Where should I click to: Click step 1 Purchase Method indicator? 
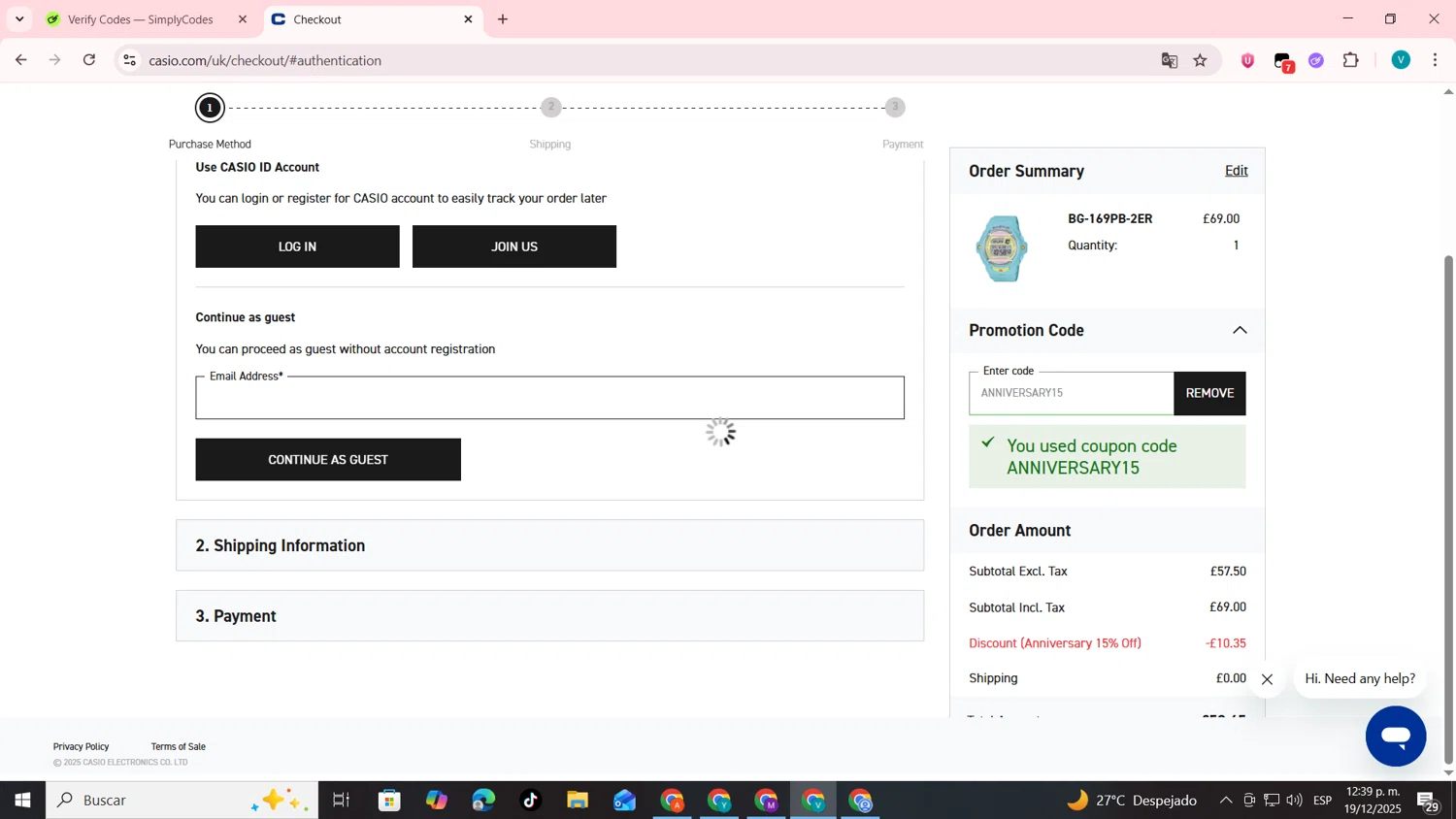tap(210, 108)
